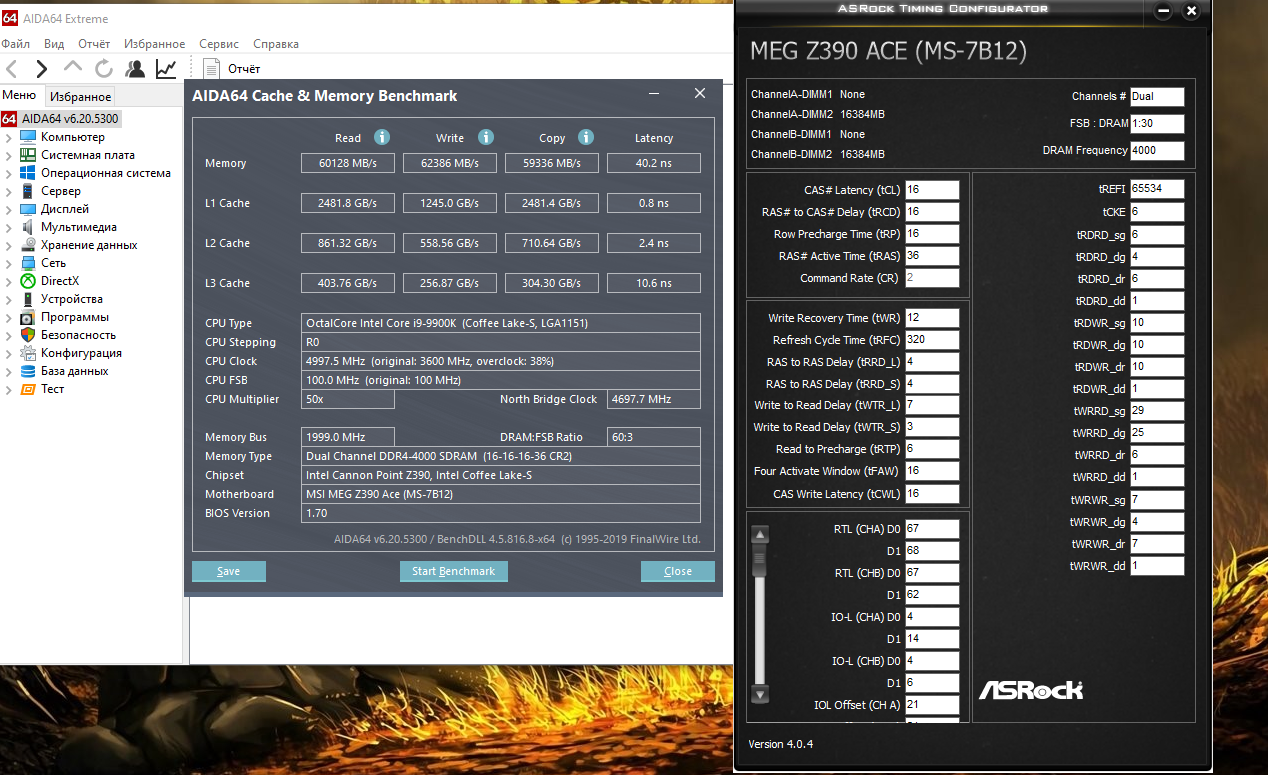This screenshot has width=1268, height=775.
Task: Select AIDA64 v6.20.5300 root node
Action: [x=70, y=118]
